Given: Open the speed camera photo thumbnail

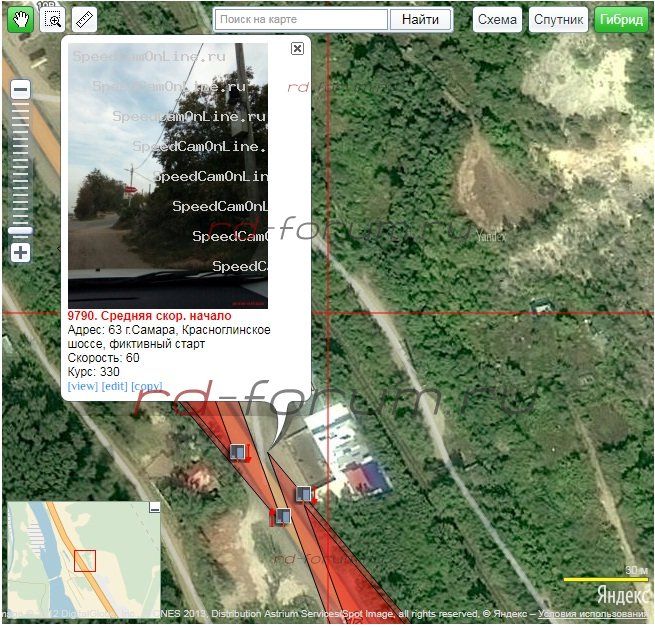Looking at the screenshot, I should pyautogui.click(x=168, y=175).
